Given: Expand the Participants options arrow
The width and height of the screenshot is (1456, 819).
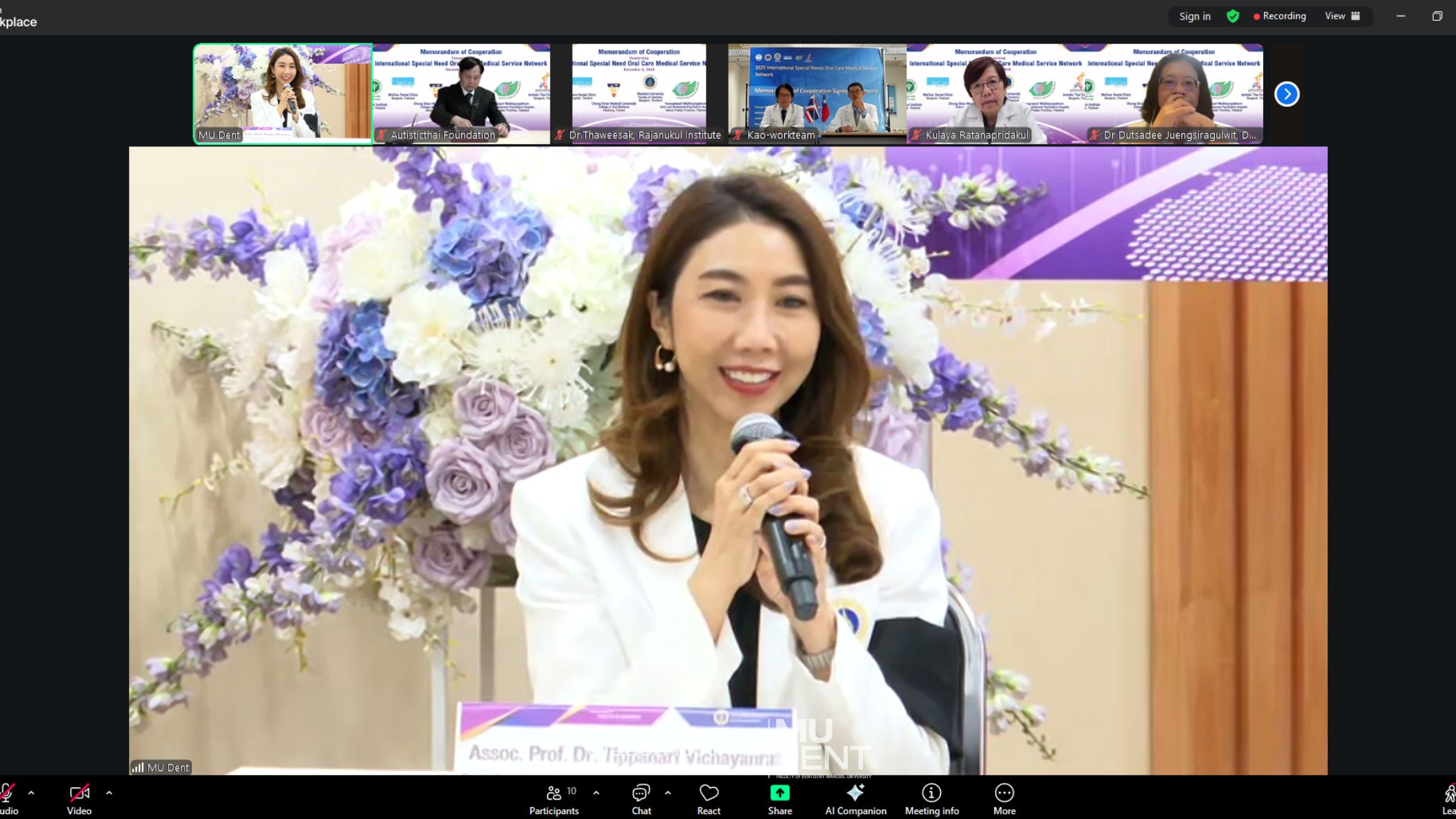Looking at the screenshot, I should [596, 793].
